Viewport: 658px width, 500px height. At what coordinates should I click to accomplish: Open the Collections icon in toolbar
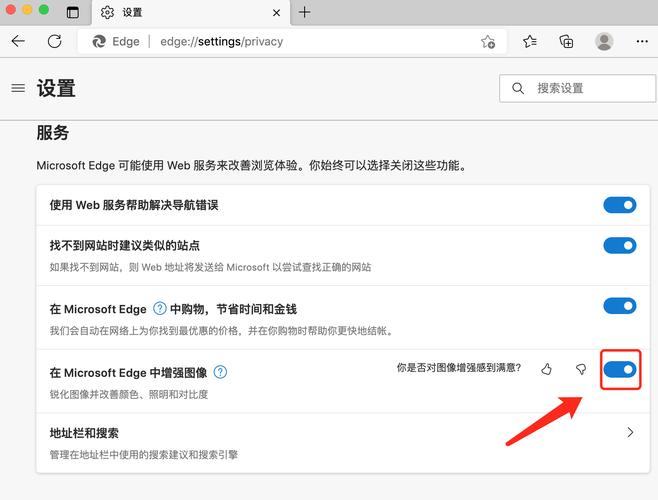tap(566, 41)
